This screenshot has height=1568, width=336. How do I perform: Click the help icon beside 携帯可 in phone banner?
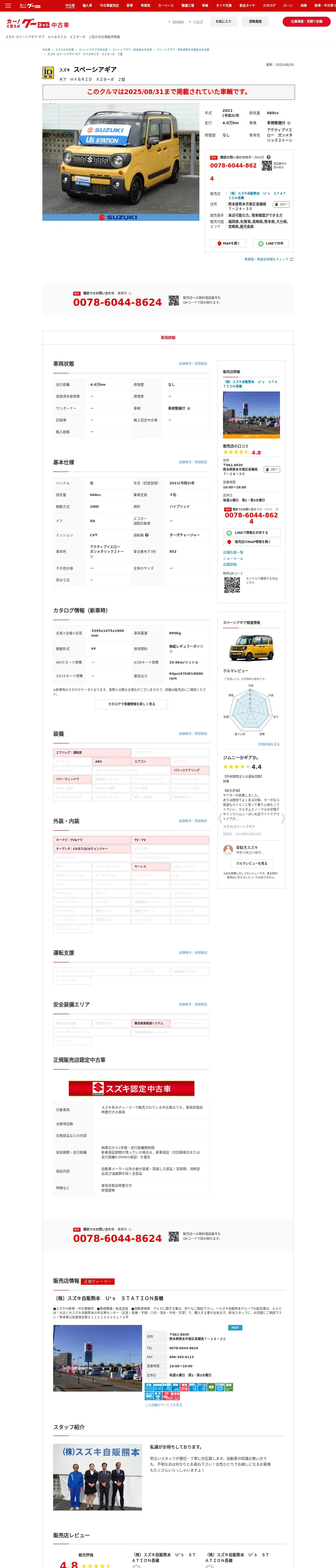(x=130, y=293)
